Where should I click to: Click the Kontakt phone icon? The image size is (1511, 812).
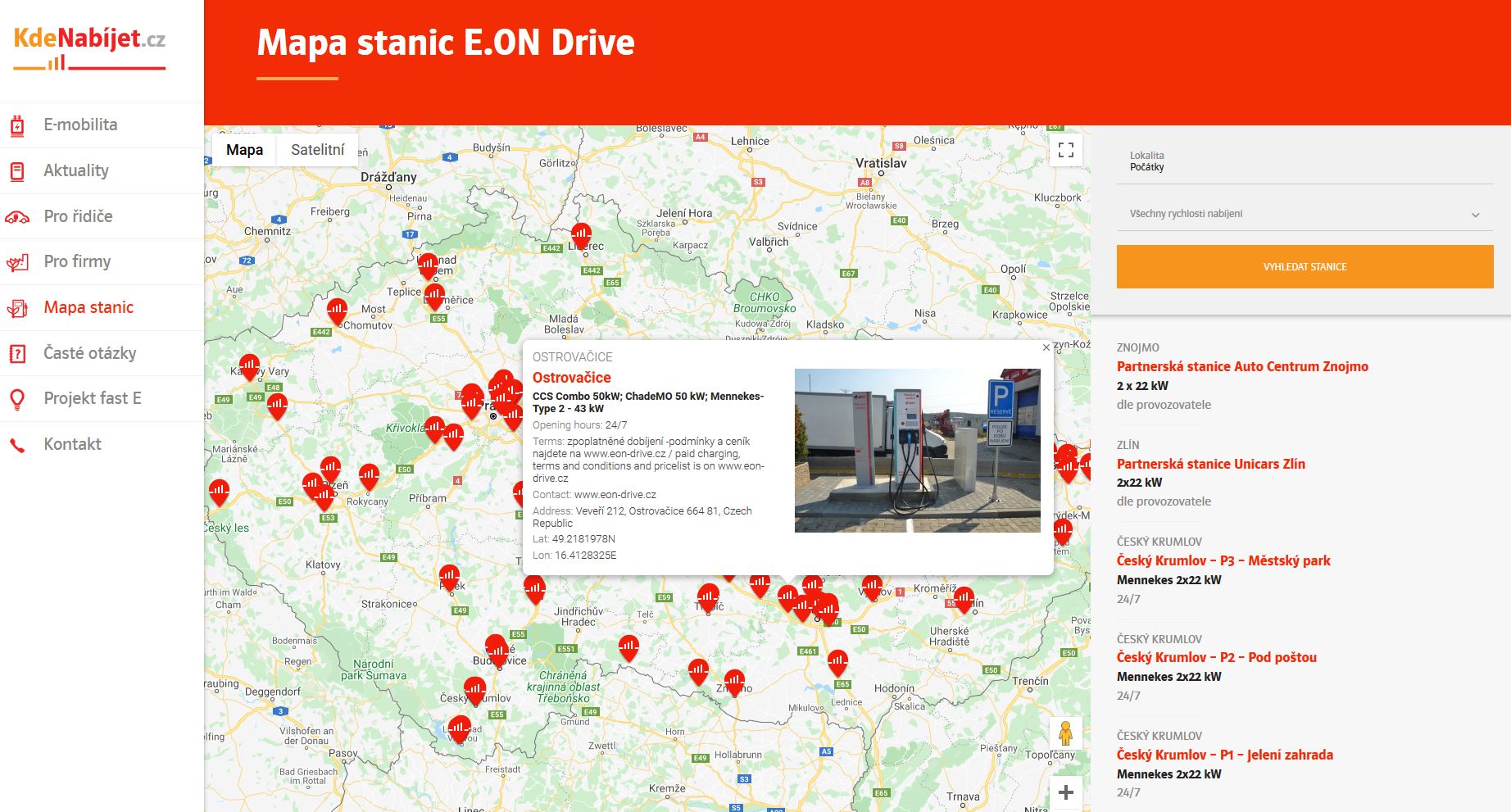[17, 445]
